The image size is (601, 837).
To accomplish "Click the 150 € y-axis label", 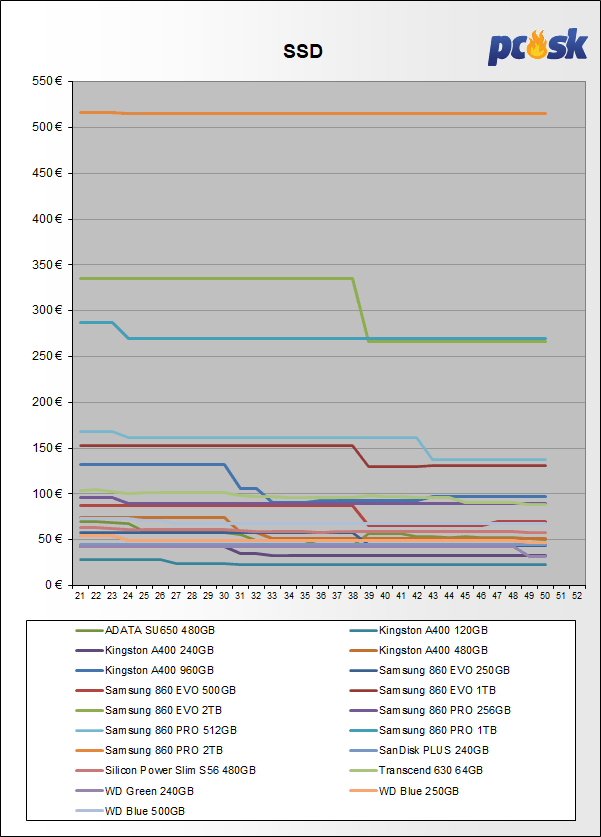I will click(x=47, y=448).
